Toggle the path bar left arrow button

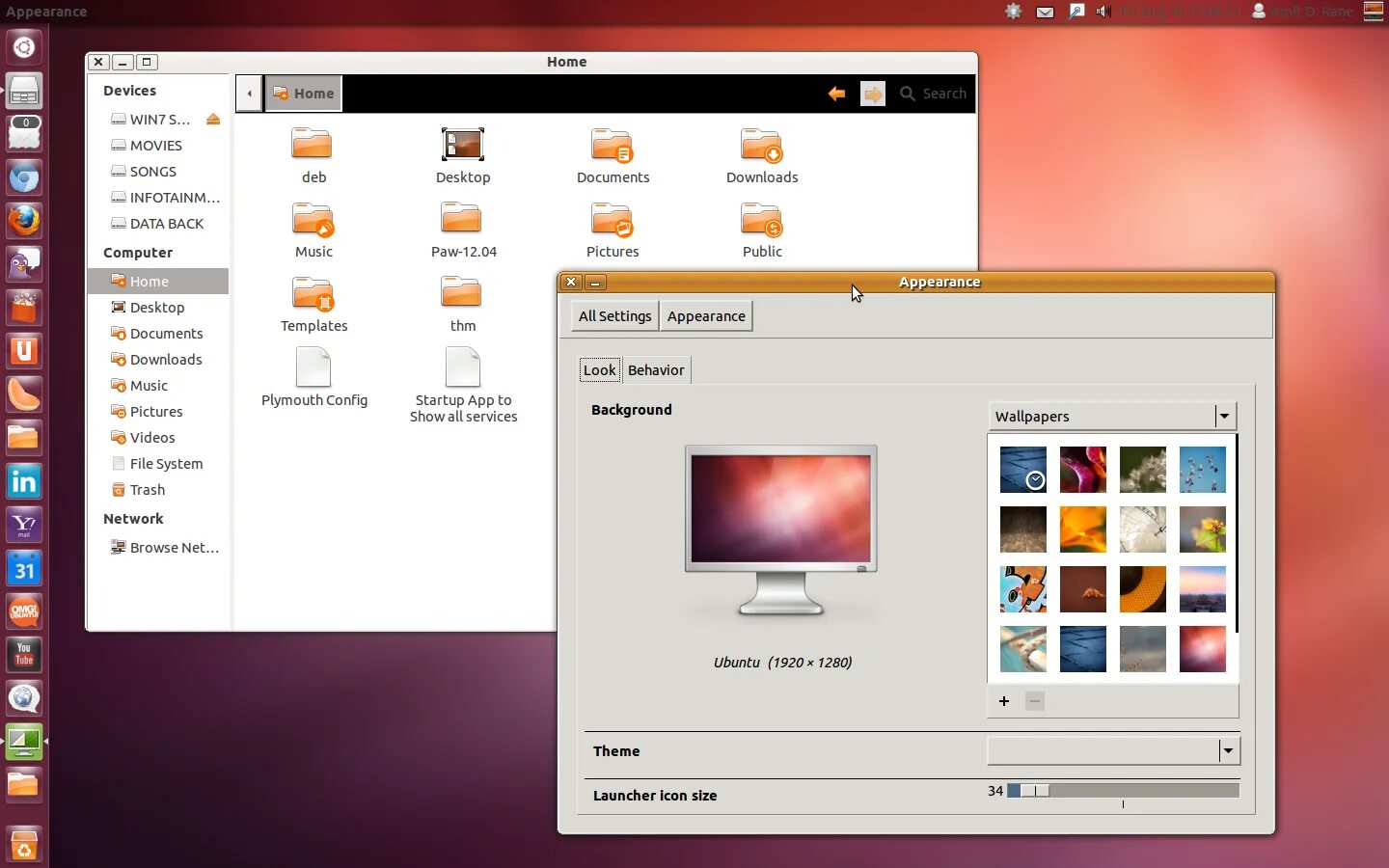249,94
